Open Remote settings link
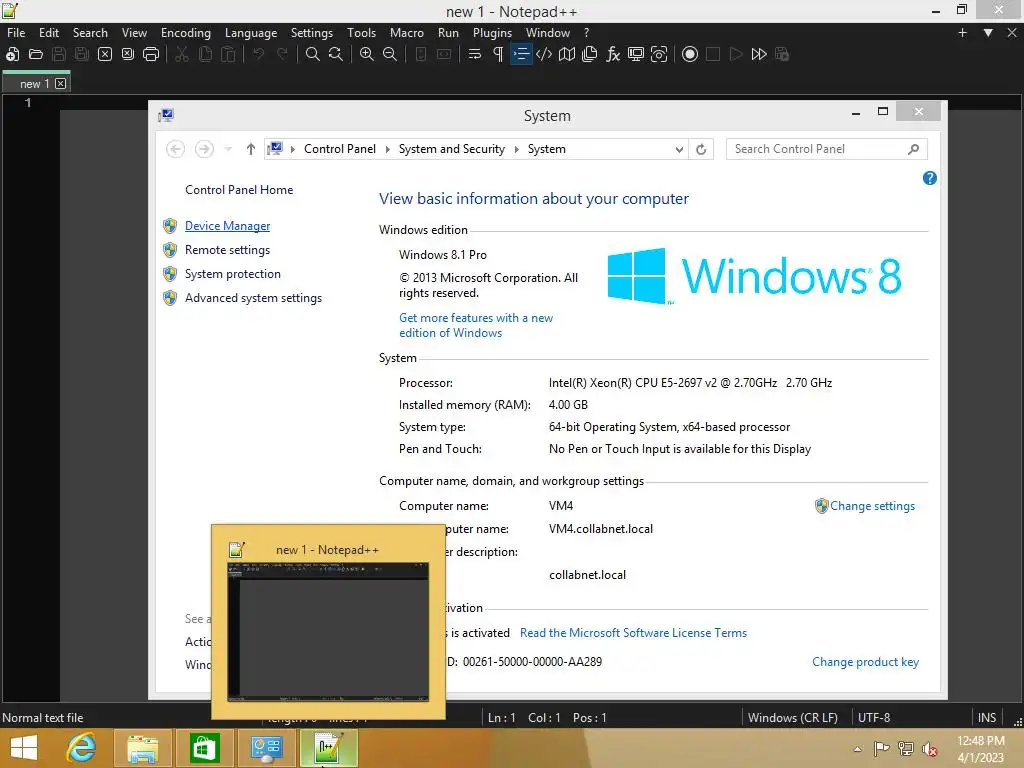 pos(227,250)
